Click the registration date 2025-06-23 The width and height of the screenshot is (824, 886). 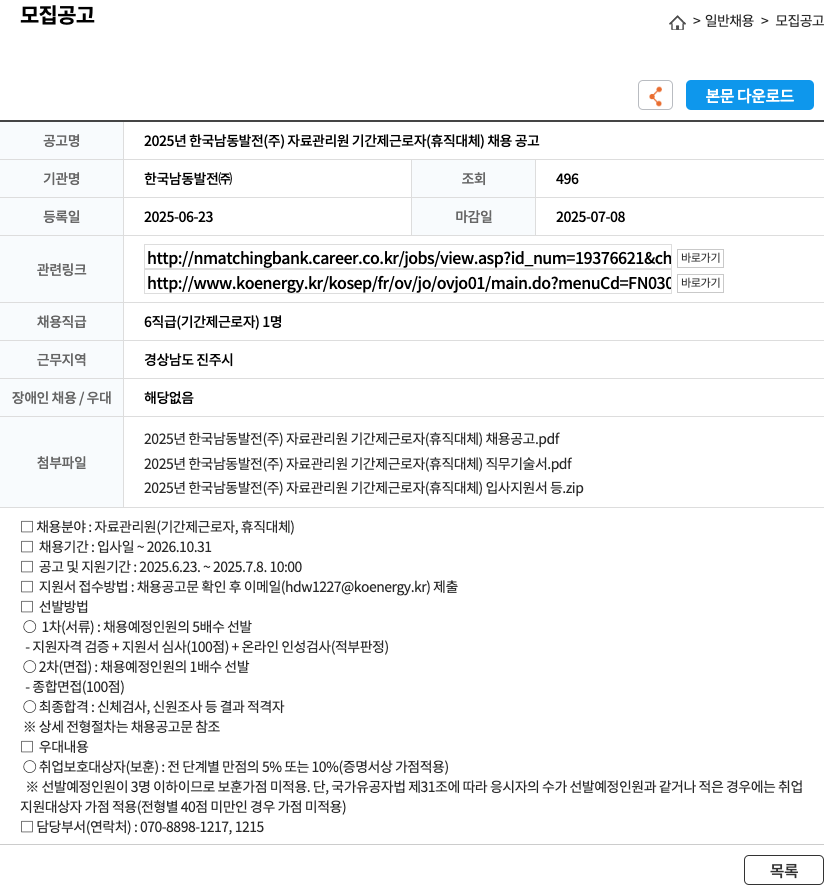[x=179, y=217]
